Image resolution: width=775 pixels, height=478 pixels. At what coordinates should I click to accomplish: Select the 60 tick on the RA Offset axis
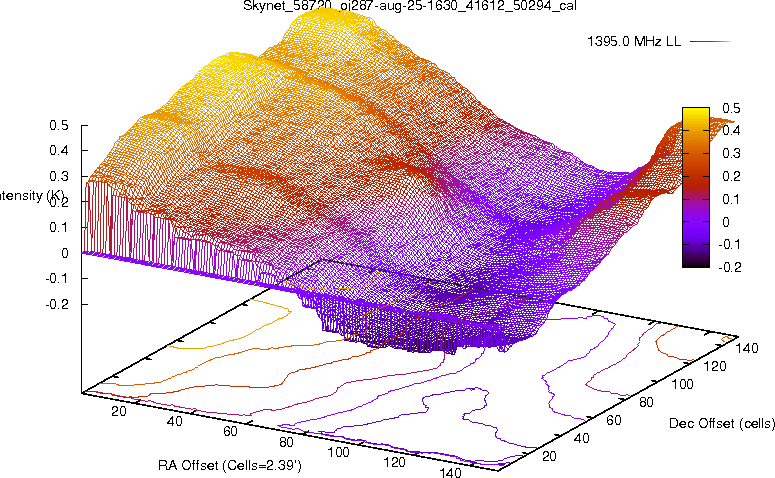tap(230, 431)
